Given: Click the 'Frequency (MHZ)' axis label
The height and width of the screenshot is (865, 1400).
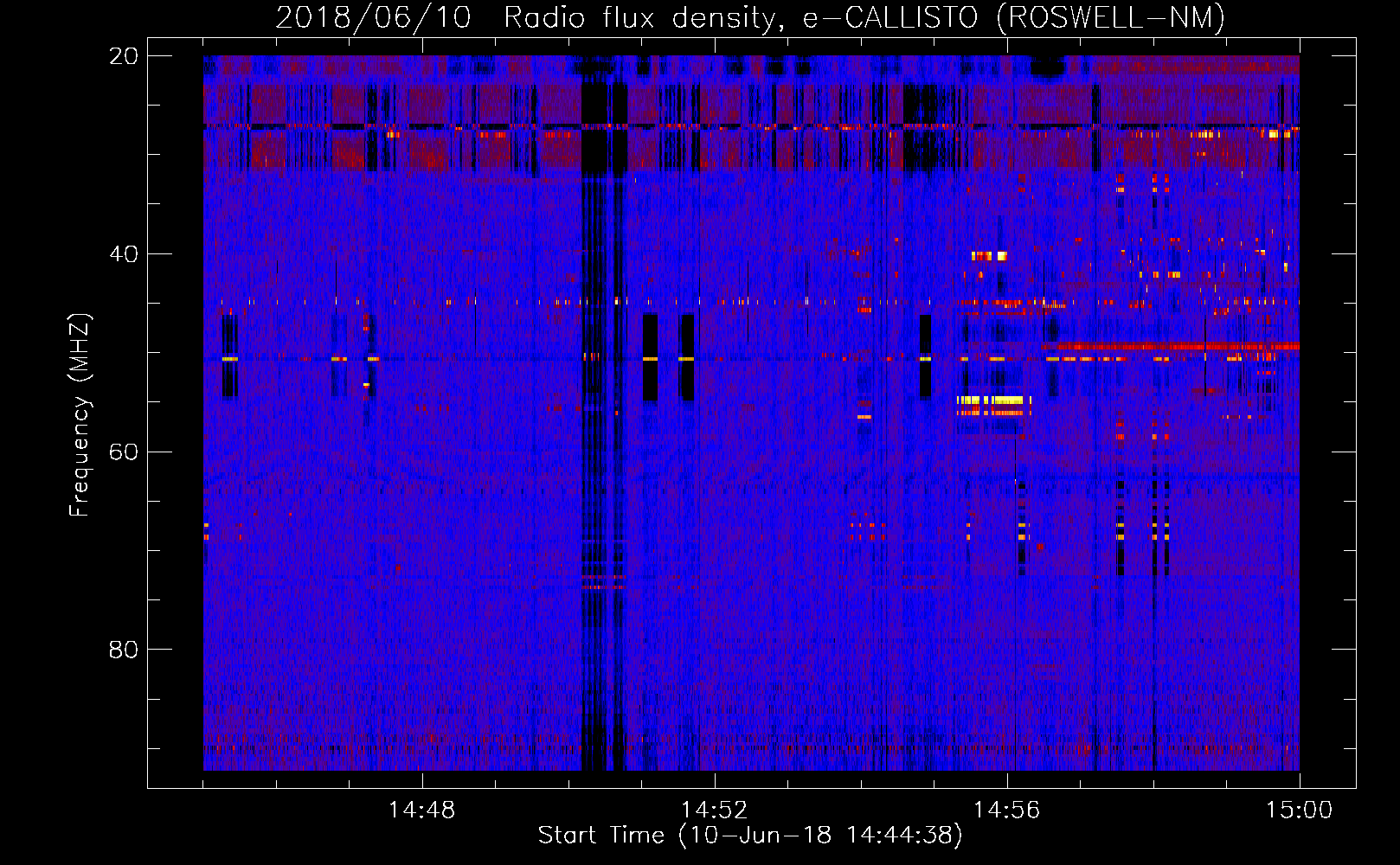Looking at the screenshot, I should [80, 415].
